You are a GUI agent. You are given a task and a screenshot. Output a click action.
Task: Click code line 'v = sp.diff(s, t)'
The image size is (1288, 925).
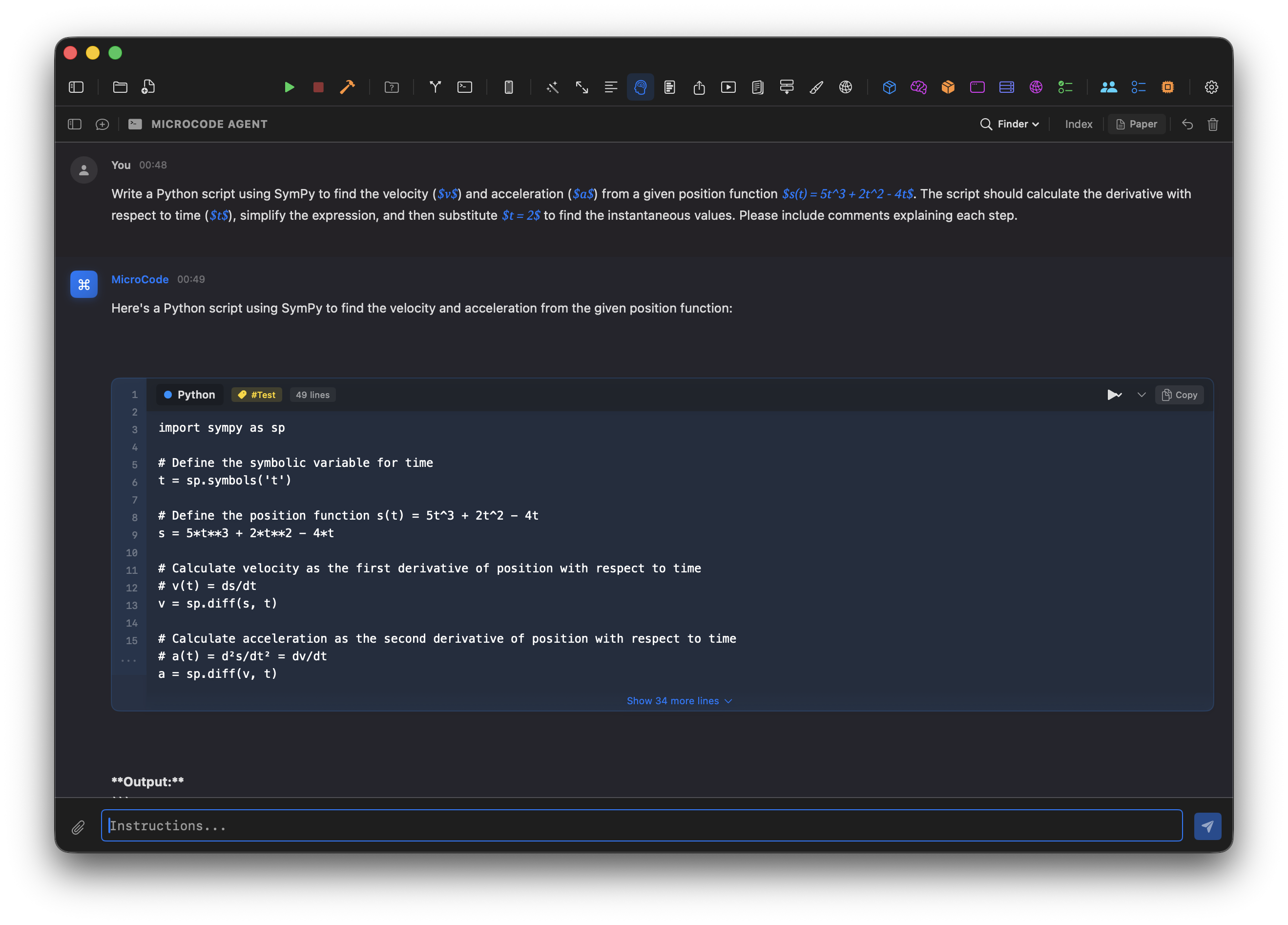(217, 604)
